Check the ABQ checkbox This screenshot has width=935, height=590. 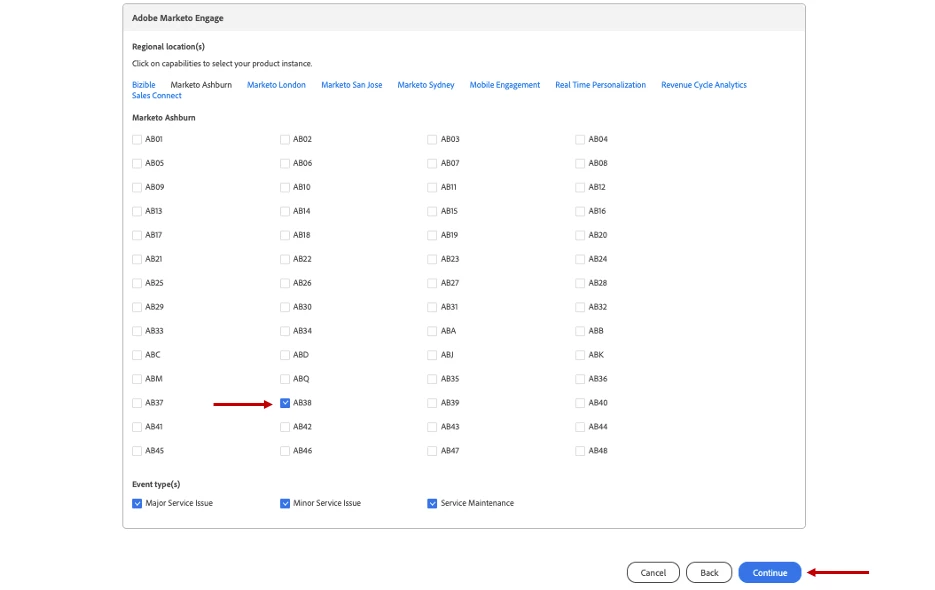point(285,379)
